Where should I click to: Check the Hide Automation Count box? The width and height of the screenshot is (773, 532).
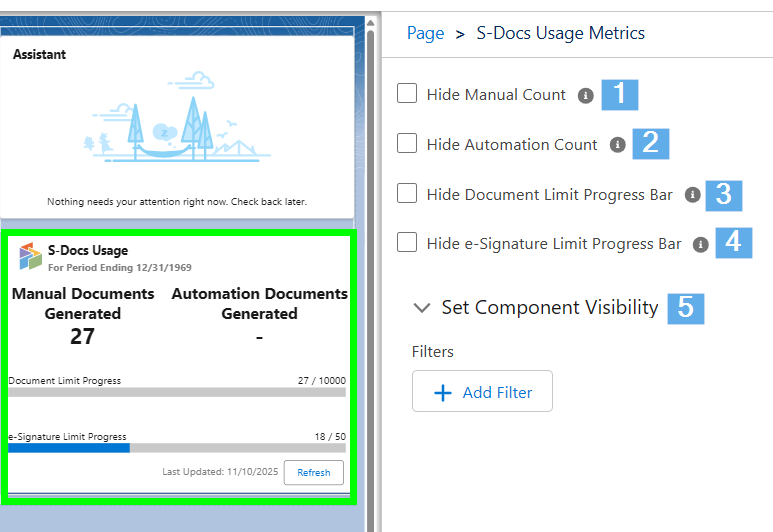click(407, 144)
